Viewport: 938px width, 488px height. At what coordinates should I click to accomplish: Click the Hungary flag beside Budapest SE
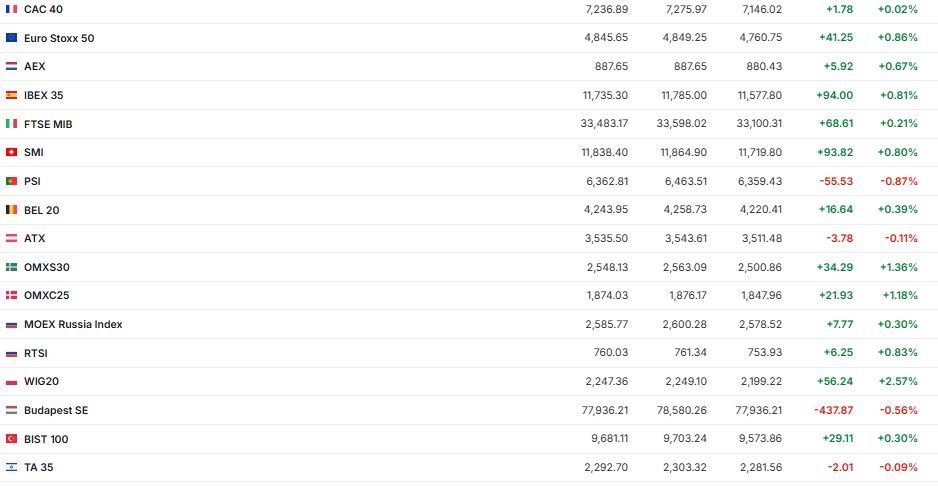click(11, 410)
